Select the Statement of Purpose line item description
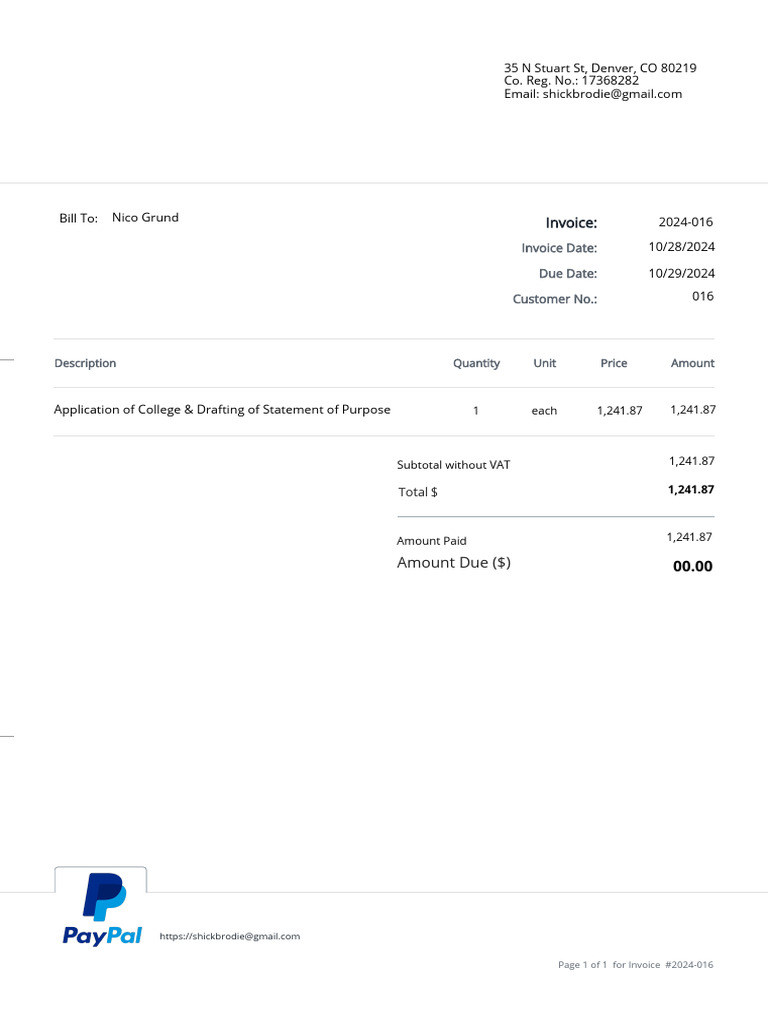The width and height of the screenshot is (768, 1024). point(222,410)
